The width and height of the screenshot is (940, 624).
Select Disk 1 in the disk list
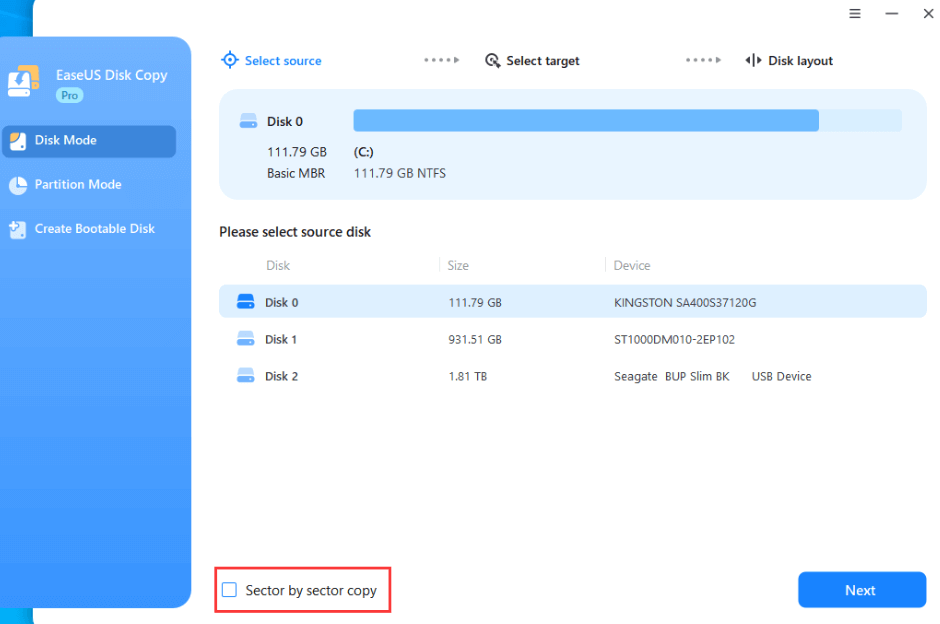[573, 339]
